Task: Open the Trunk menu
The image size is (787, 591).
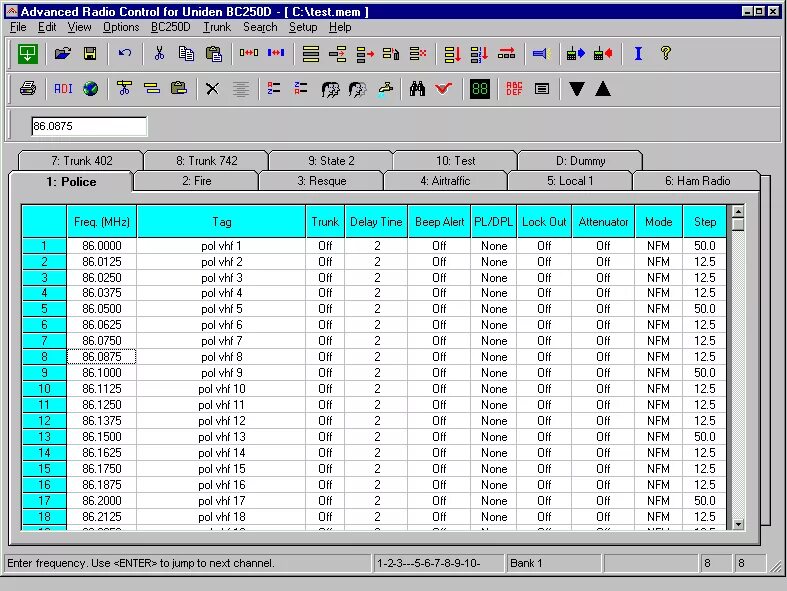Action: 217,27
